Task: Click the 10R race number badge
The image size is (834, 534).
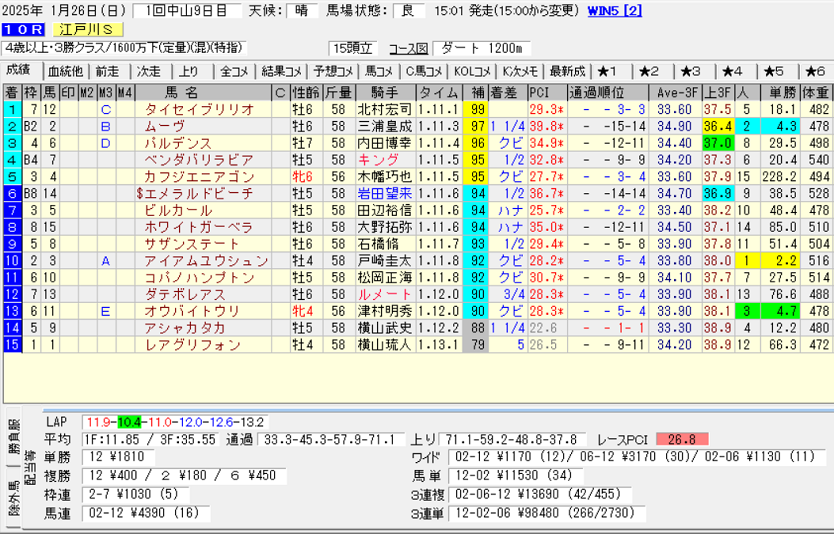Action: (22, 30)
